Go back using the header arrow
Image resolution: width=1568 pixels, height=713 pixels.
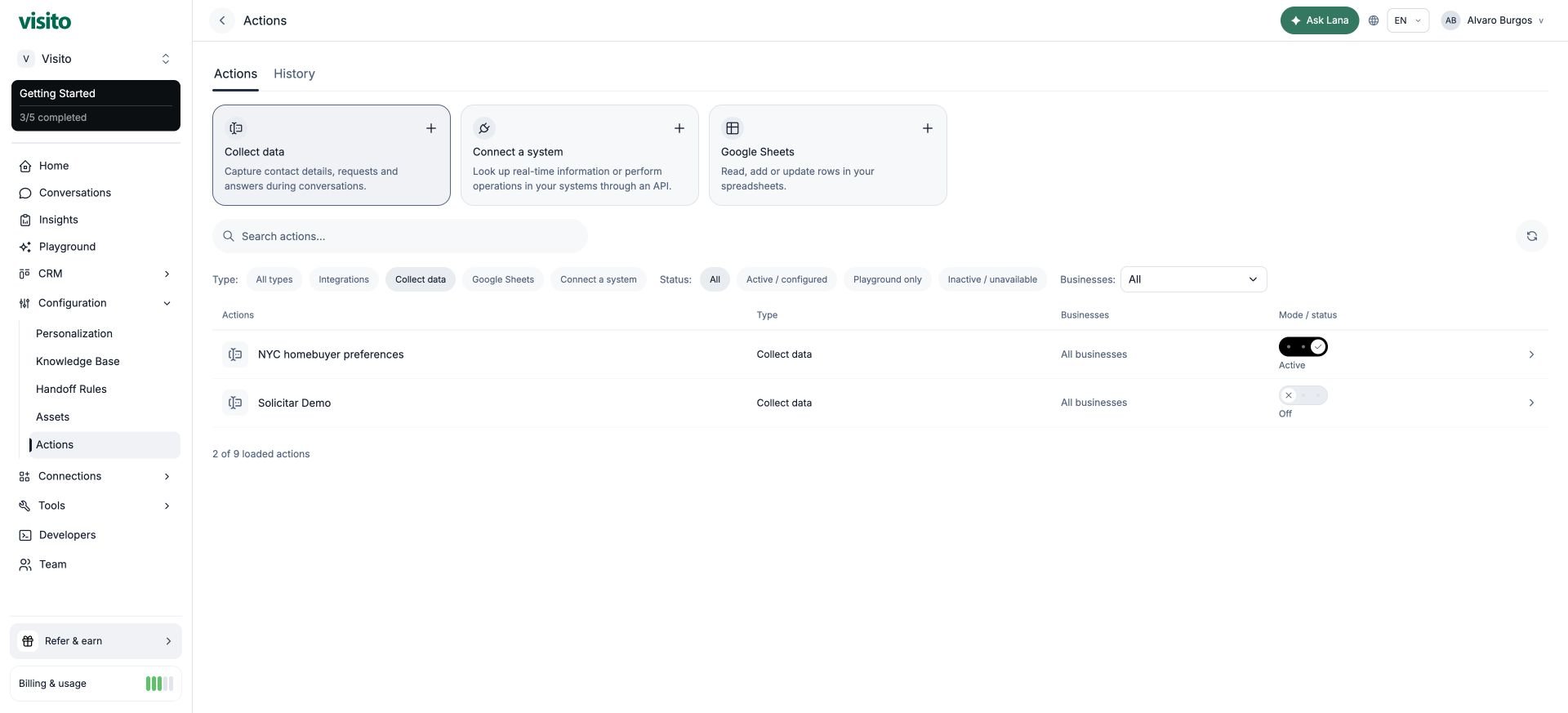point(222,20)
